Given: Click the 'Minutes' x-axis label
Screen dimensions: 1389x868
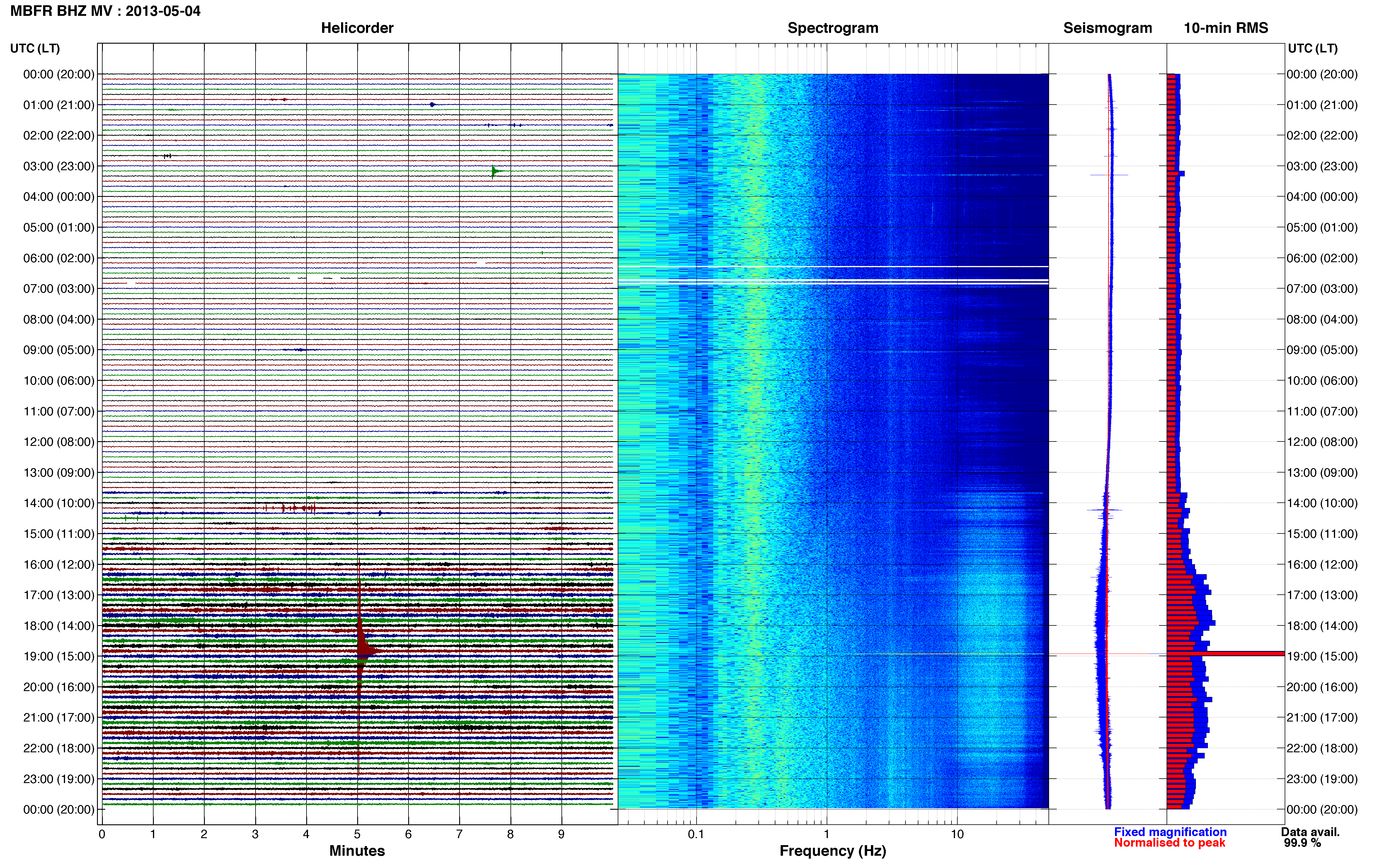Looking at the screenshot, I should point(357,851).
